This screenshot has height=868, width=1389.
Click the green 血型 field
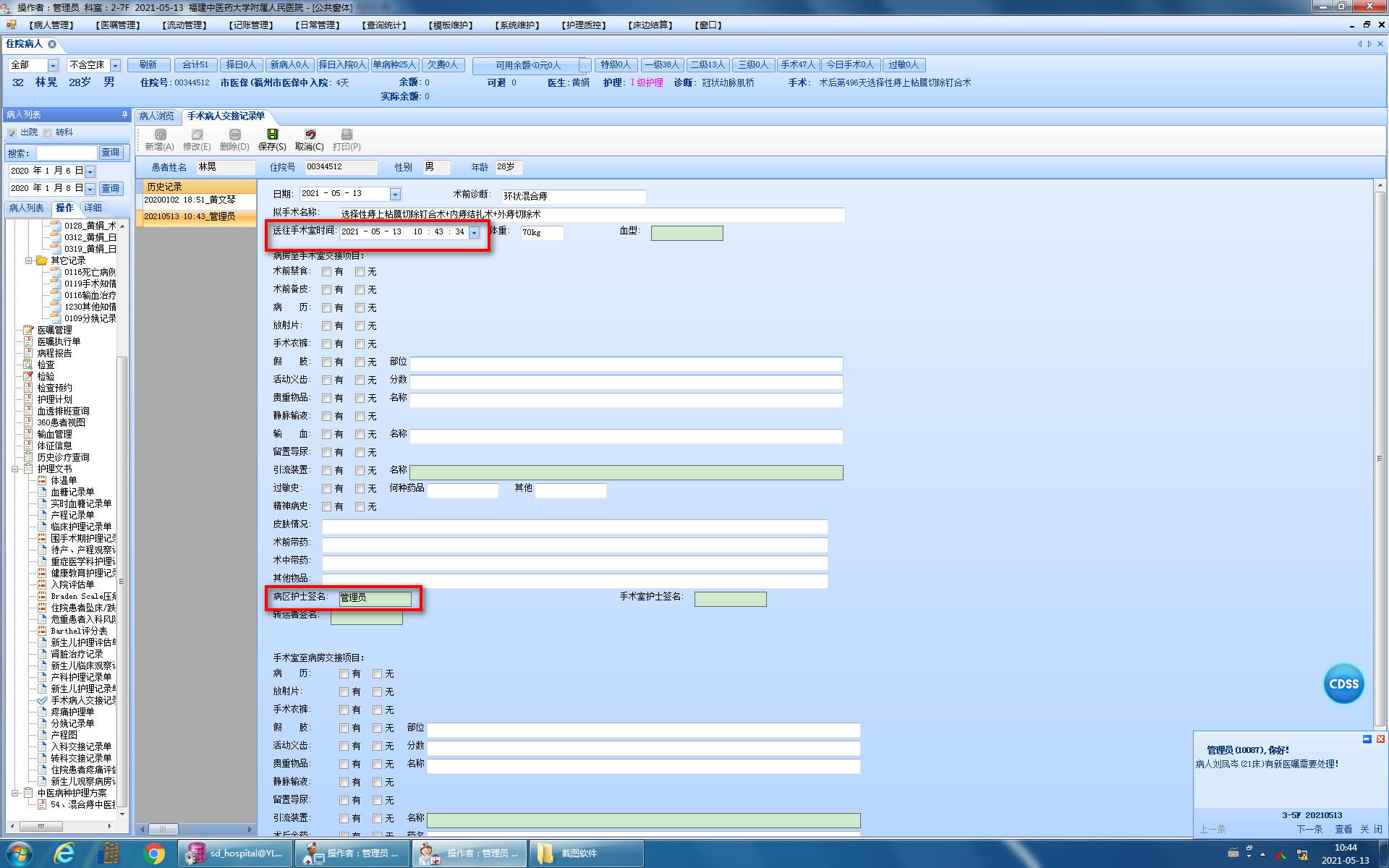[687, 233]
